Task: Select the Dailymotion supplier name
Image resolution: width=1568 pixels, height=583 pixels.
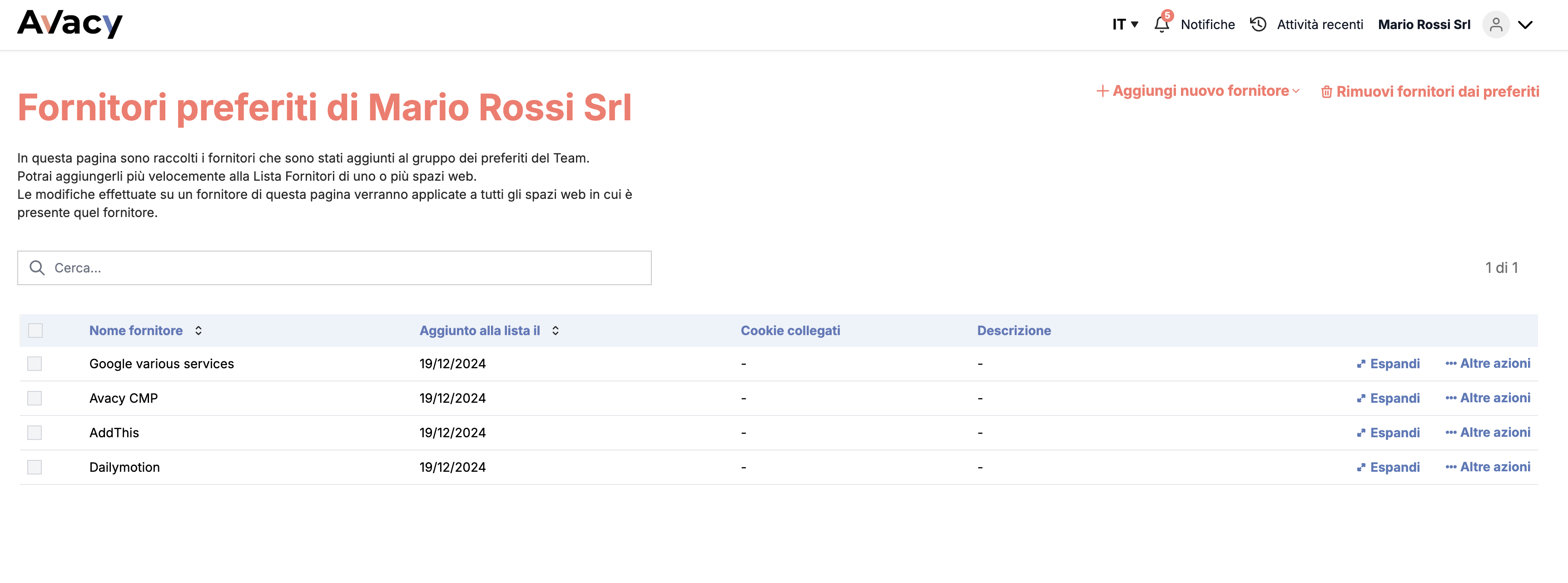Action: click(x=124, y=468)
